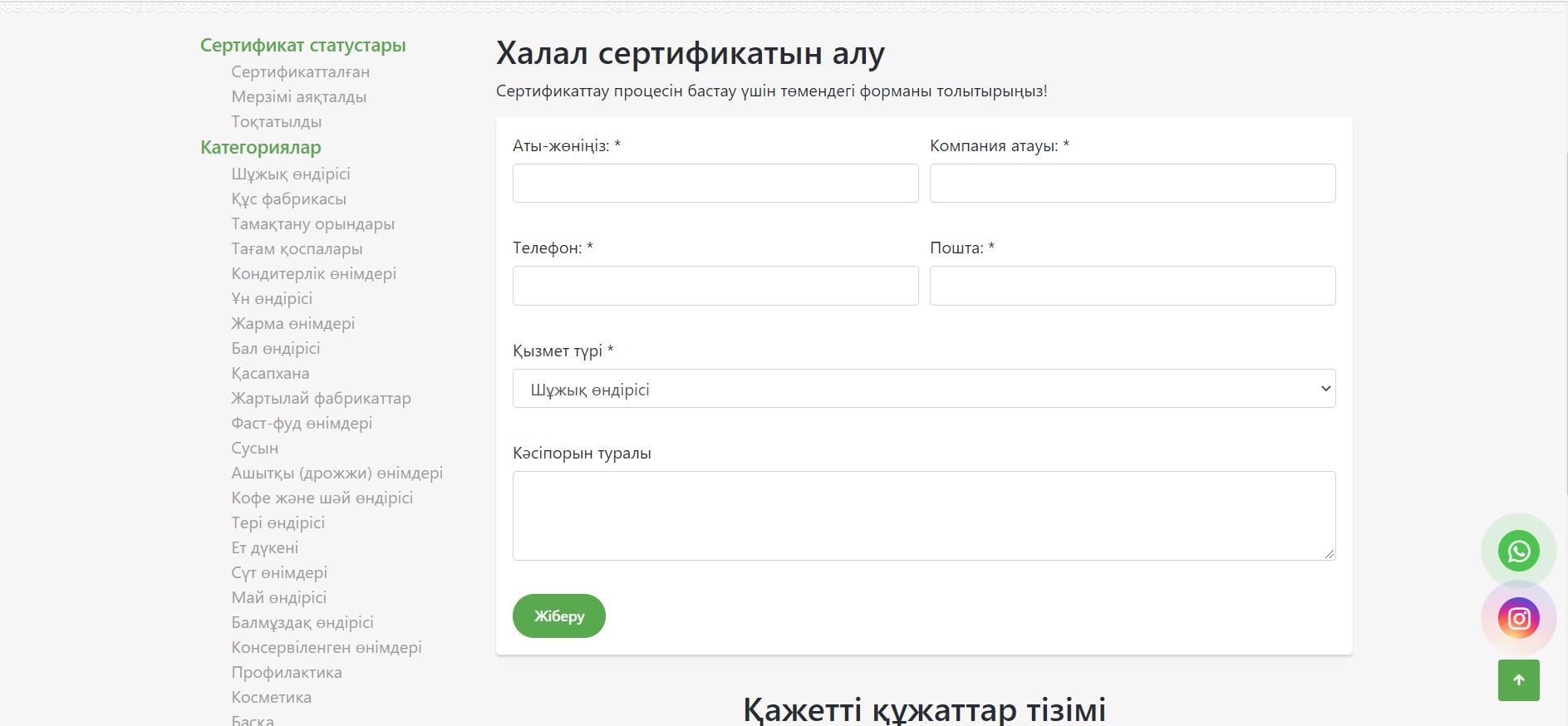1568x726 pixels.
Task: Click the scroll-to-top arrow button
Action: tap(1518, 680)
